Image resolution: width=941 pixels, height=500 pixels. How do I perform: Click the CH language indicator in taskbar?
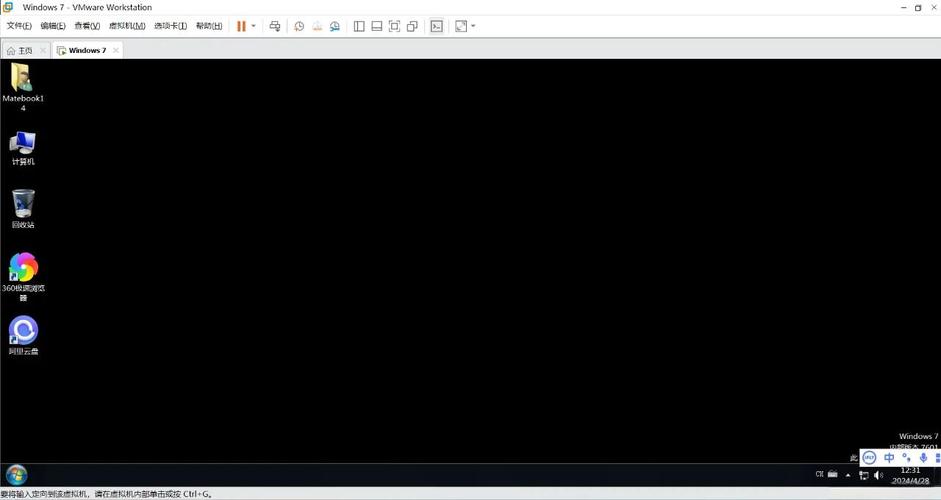(x=820, y=474)
